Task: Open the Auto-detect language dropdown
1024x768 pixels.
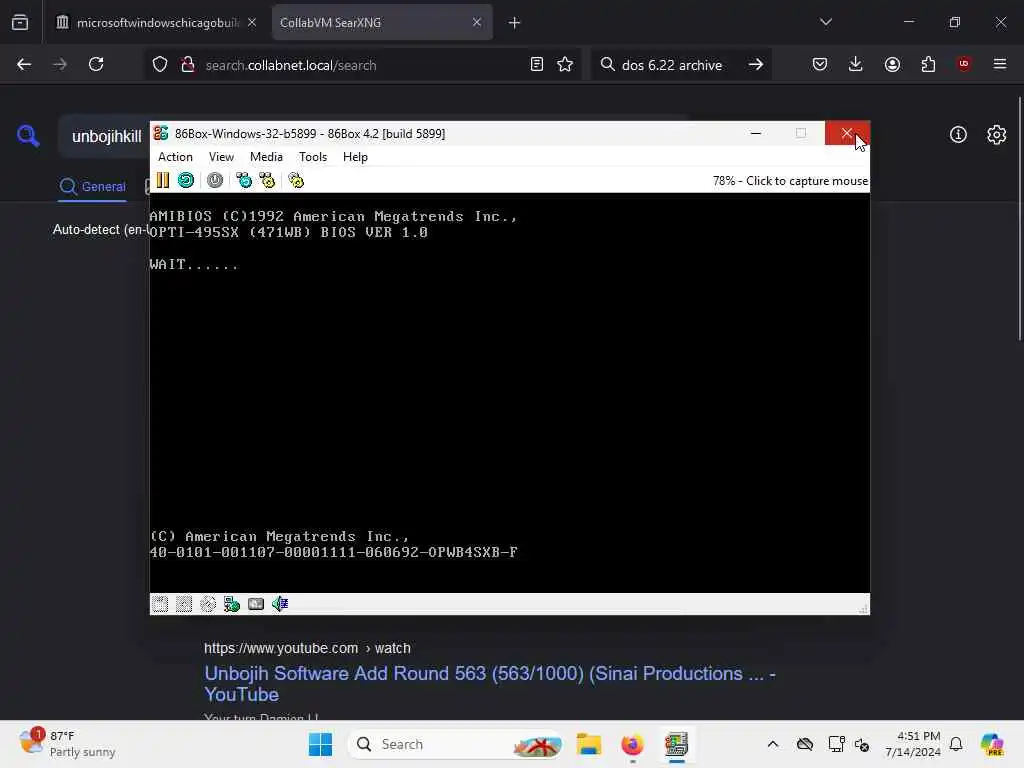Action: [101, 230]
